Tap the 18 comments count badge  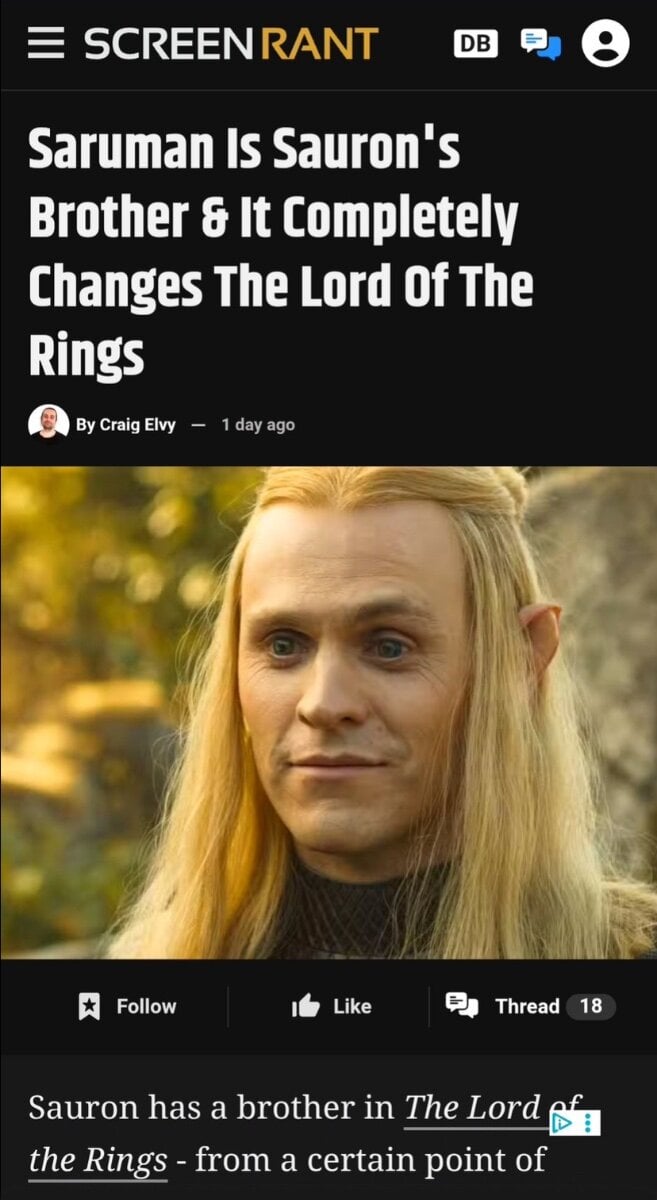point(591,1006)
